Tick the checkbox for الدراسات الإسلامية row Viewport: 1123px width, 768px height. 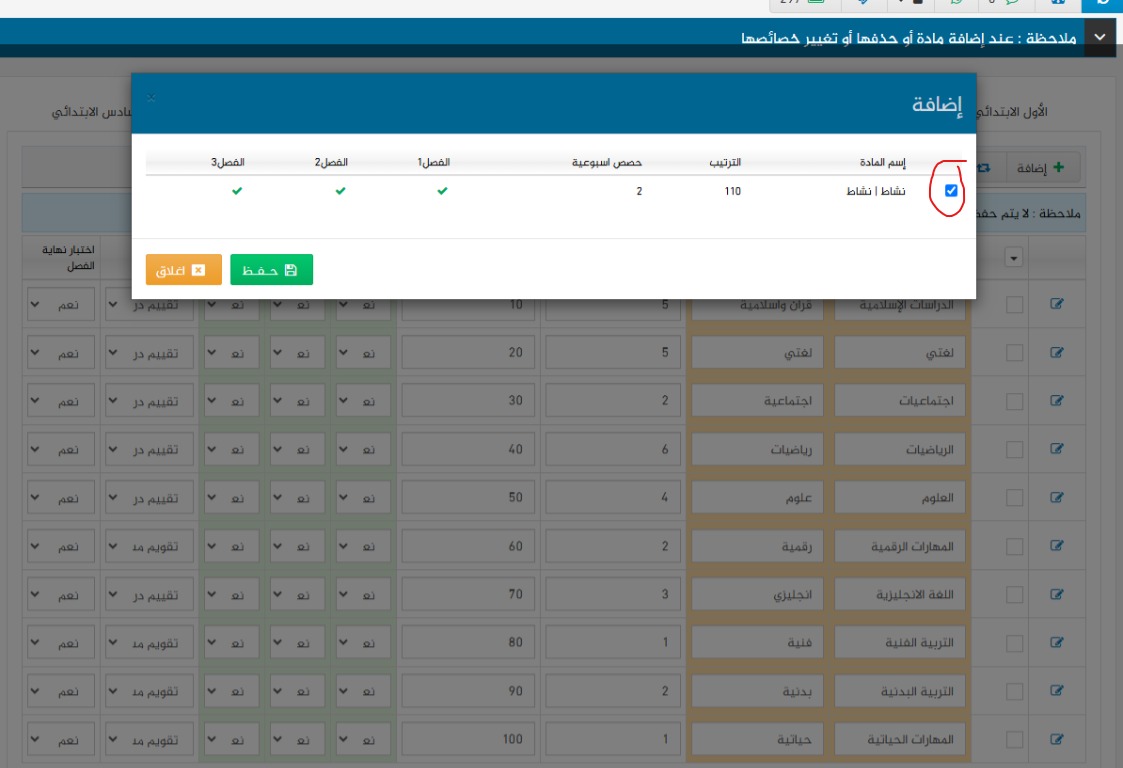(x=1014, y=304)
